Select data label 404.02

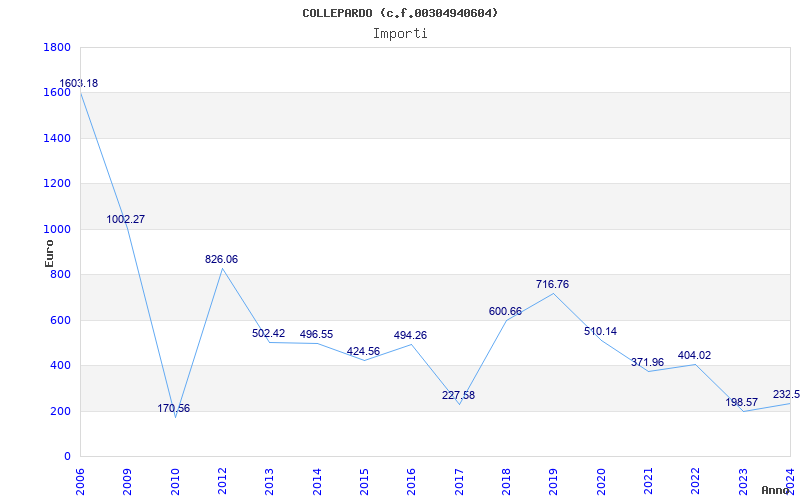pos(694,355)
